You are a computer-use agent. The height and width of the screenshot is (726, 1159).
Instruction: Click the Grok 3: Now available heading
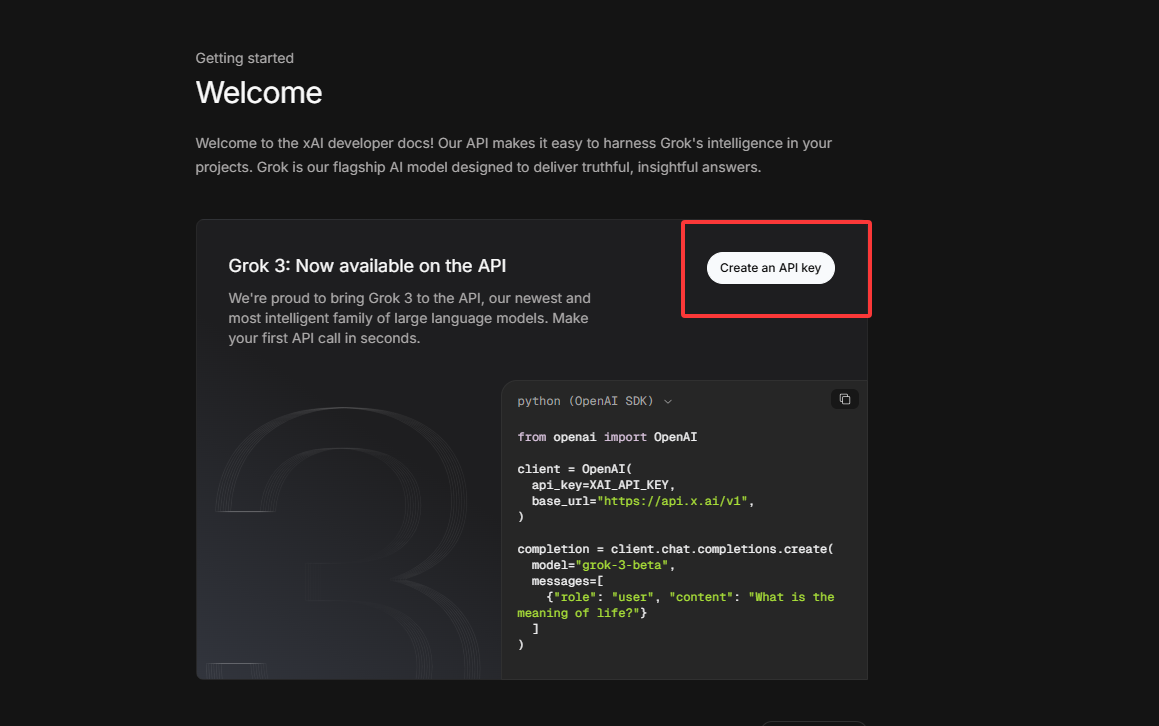(367, 265)
